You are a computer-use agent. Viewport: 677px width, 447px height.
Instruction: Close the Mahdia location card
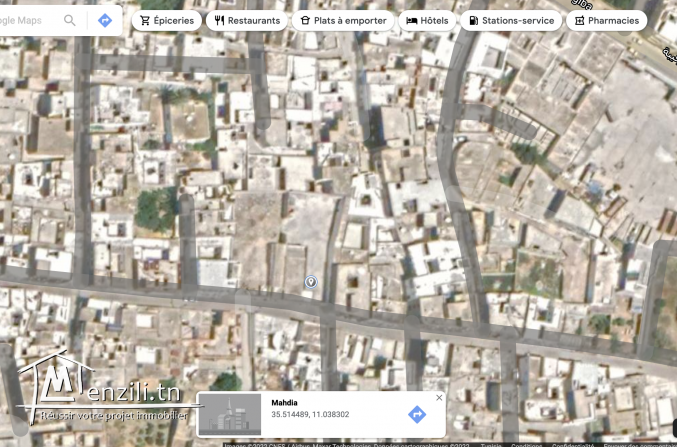click(x=438, y=398)
